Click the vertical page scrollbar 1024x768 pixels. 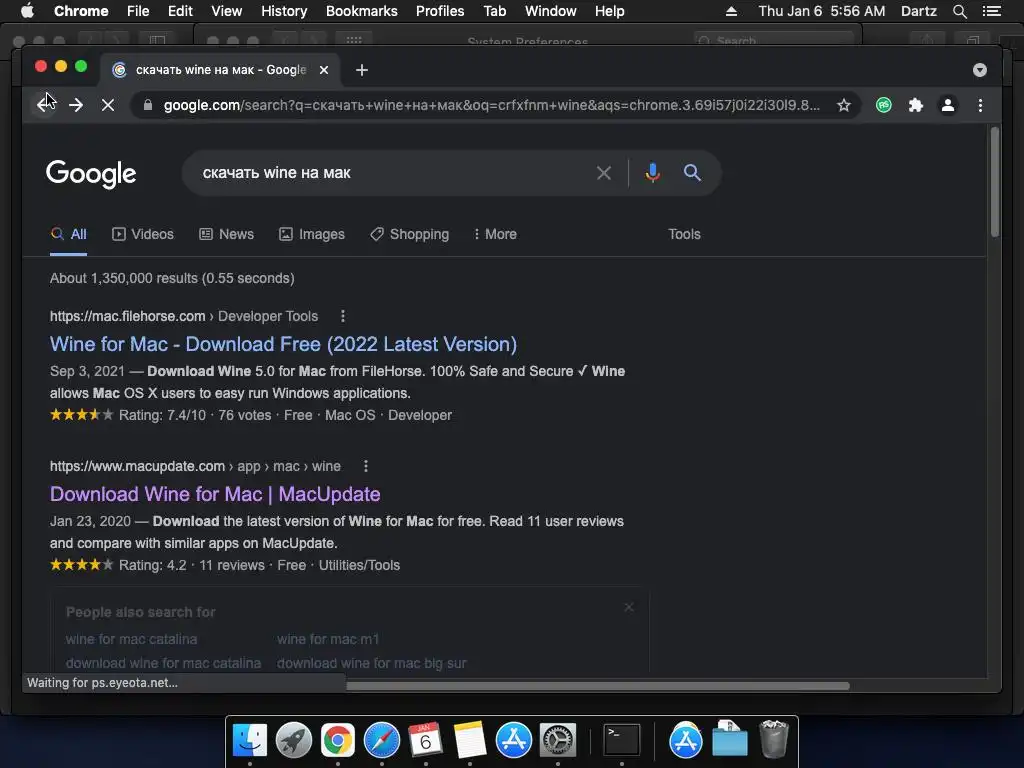[x=995, y=183]
